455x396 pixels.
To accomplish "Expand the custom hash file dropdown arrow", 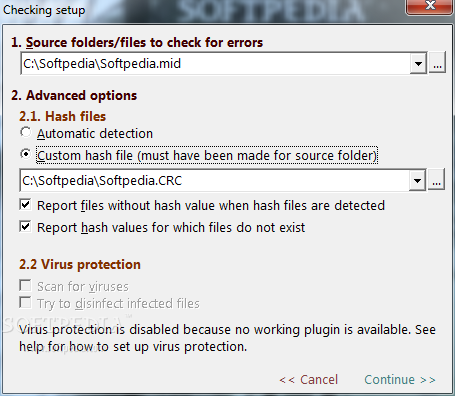I will 417,180.
